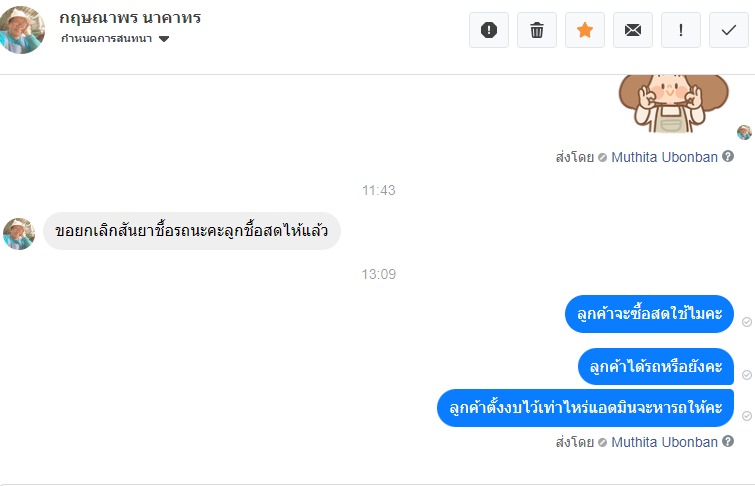This screenshot has height=486, width=755.
Task: Toggle the orange star follow-up icon
Action: pyautogui.click(x=585, y=30)
